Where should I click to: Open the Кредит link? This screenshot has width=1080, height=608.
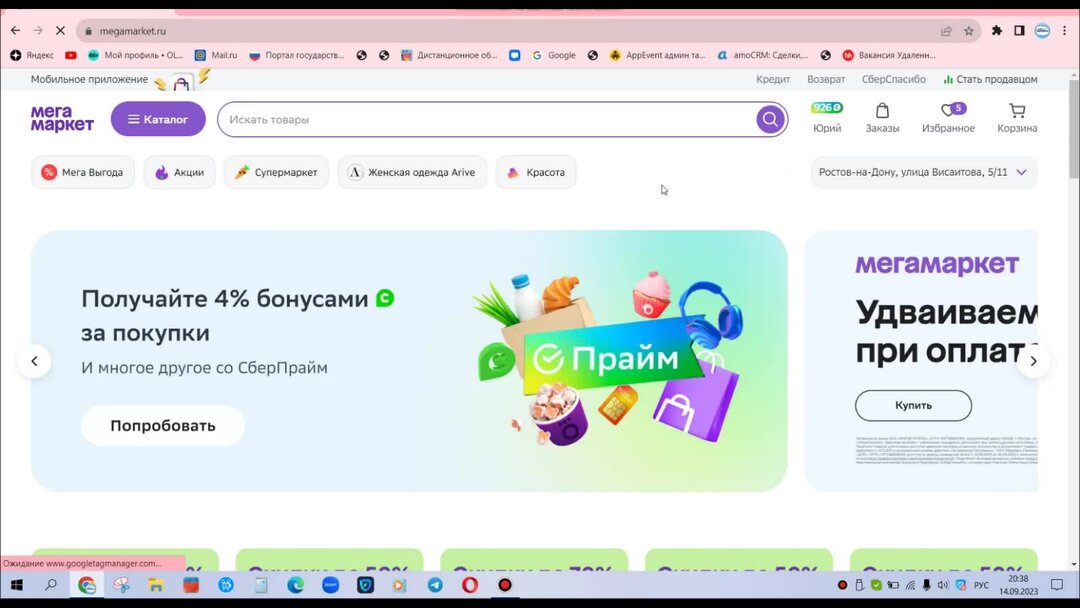tap(773, 79)
